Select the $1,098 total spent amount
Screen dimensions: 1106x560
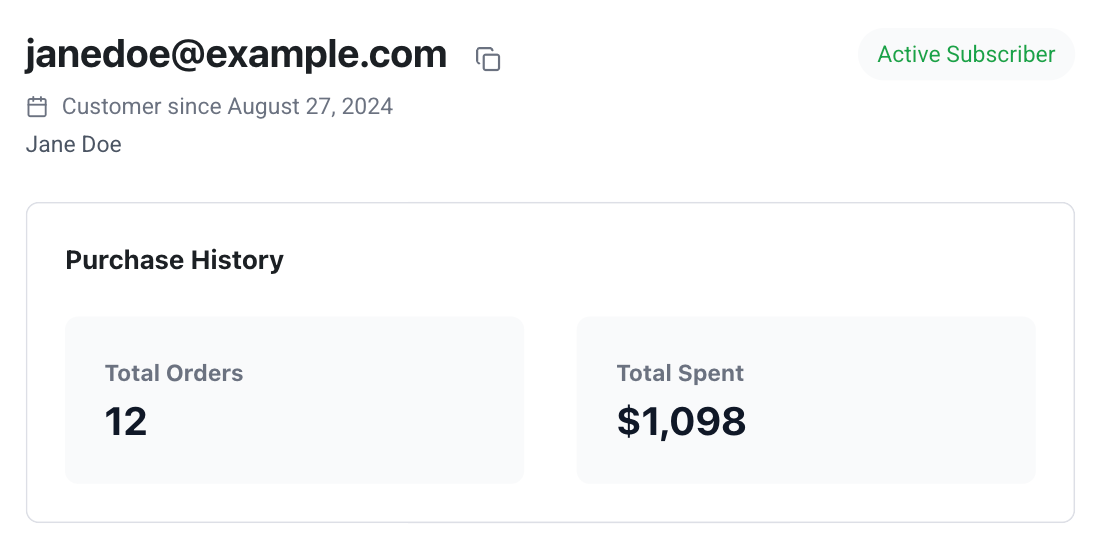(681, 422)
